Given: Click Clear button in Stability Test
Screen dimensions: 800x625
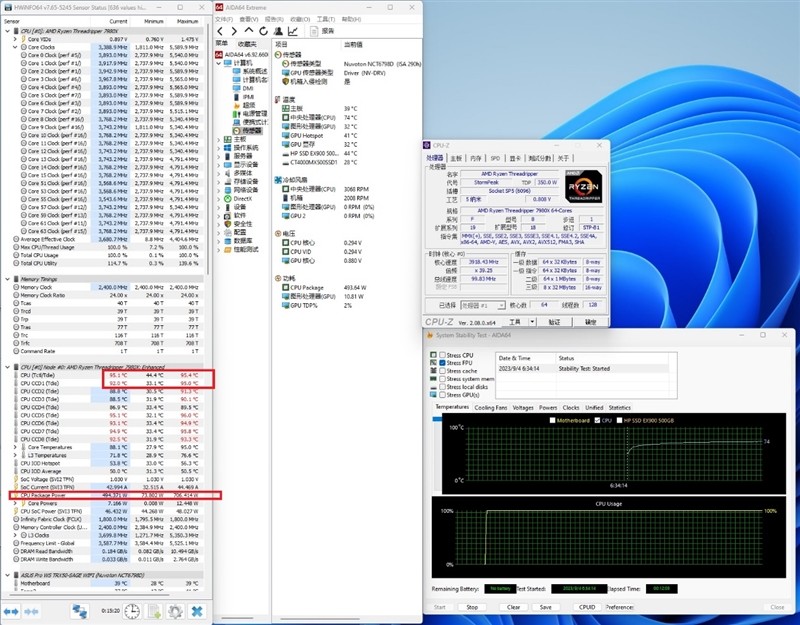Looking at the screenshot, I should [x=513, y=607].
